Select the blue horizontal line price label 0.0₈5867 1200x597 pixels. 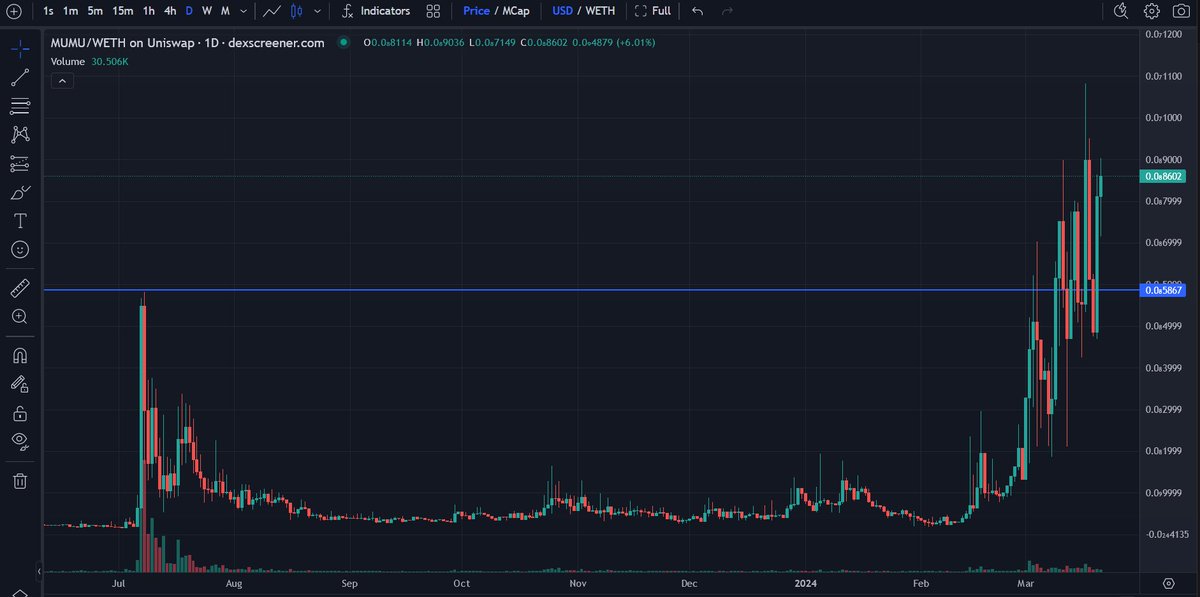(x=1162, y=290)
